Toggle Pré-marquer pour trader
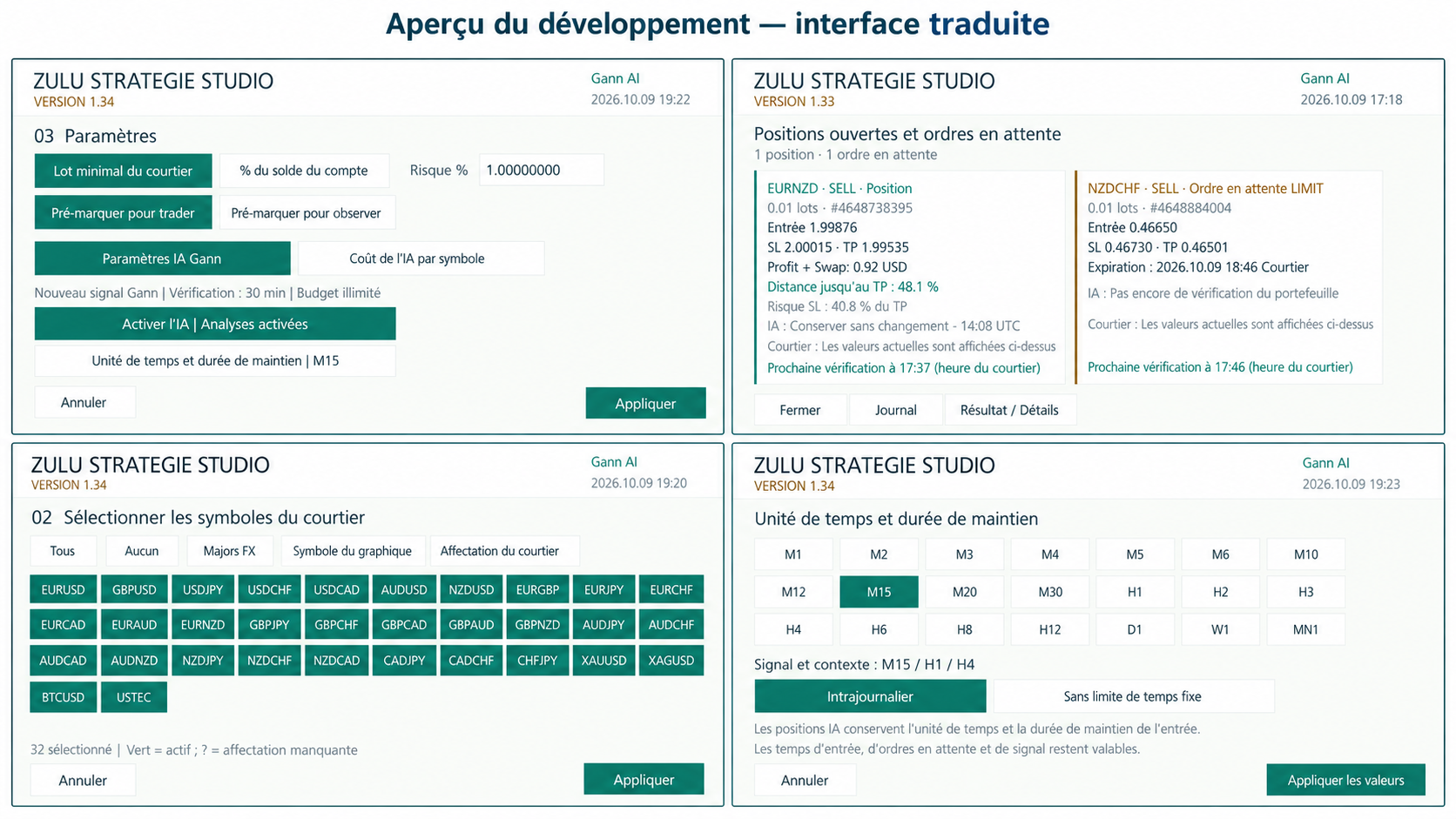The height and width of the screenshot is (819, 1456). click(123, 212)
